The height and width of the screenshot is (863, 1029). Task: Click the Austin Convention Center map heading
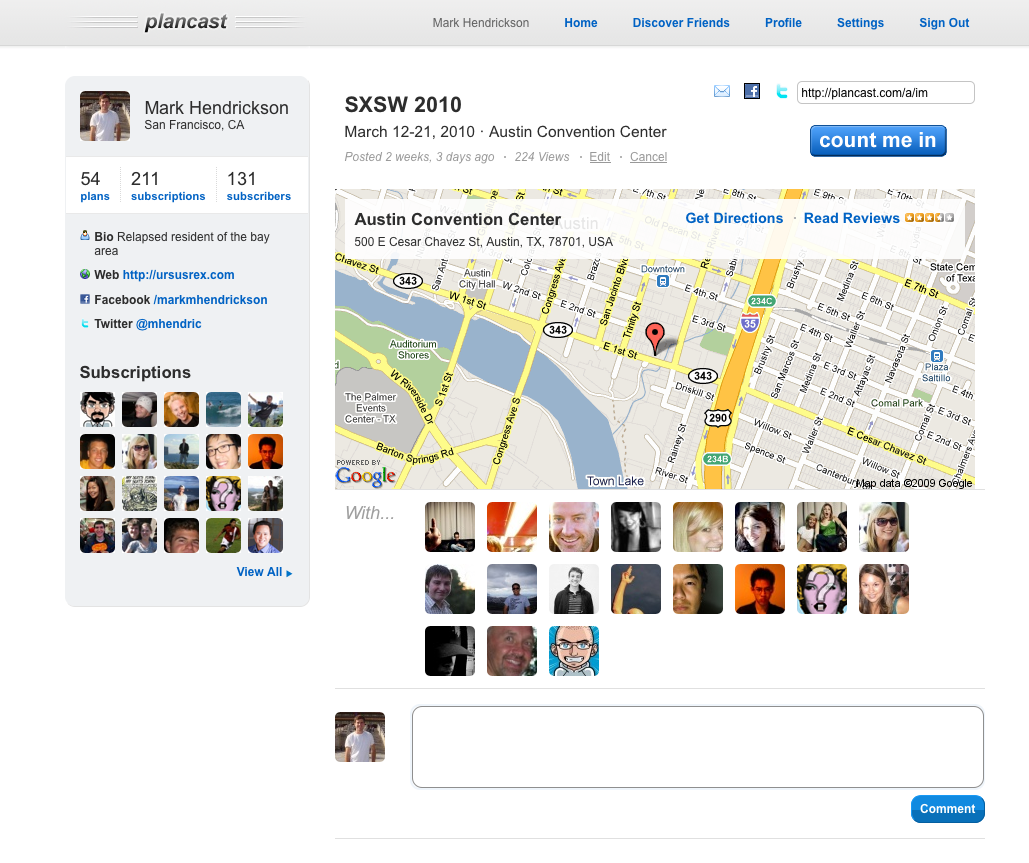[457, 219]
